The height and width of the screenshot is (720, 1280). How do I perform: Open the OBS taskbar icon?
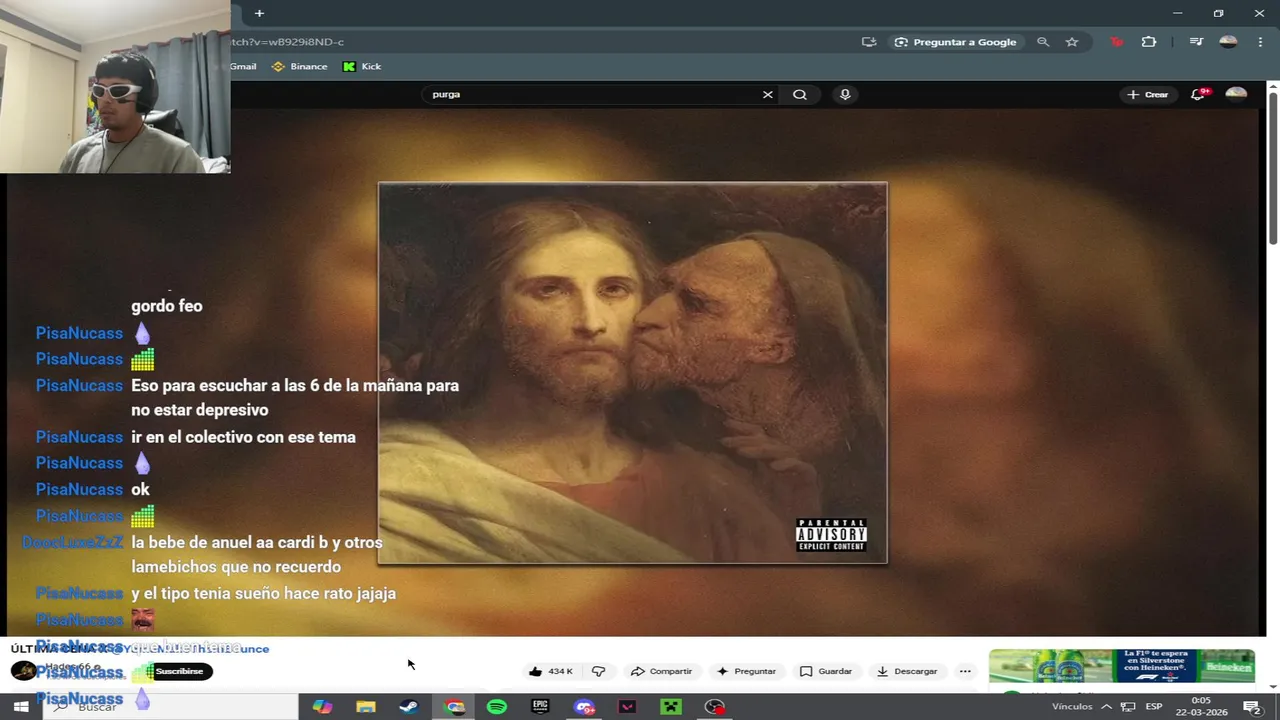coord(714,706)
